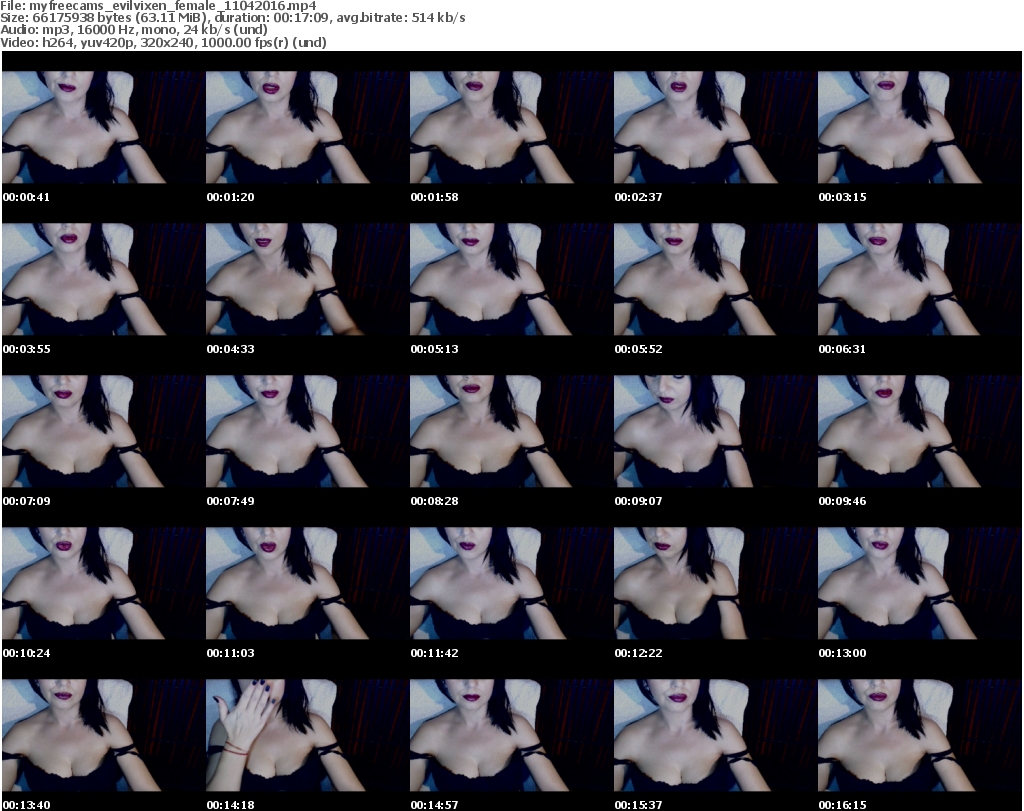
Task: Click the thumbnail frame above timestamp 00:13:40
Action: coord(104,736)
